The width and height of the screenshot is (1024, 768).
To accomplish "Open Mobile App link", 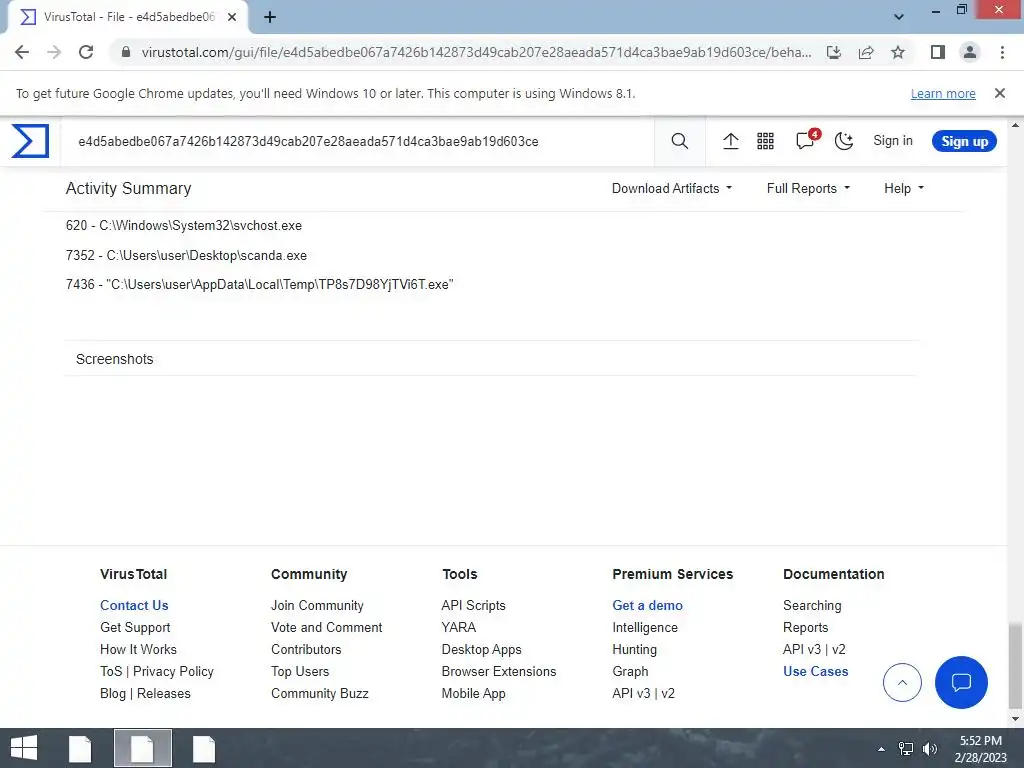I will [x=473, y=693].
